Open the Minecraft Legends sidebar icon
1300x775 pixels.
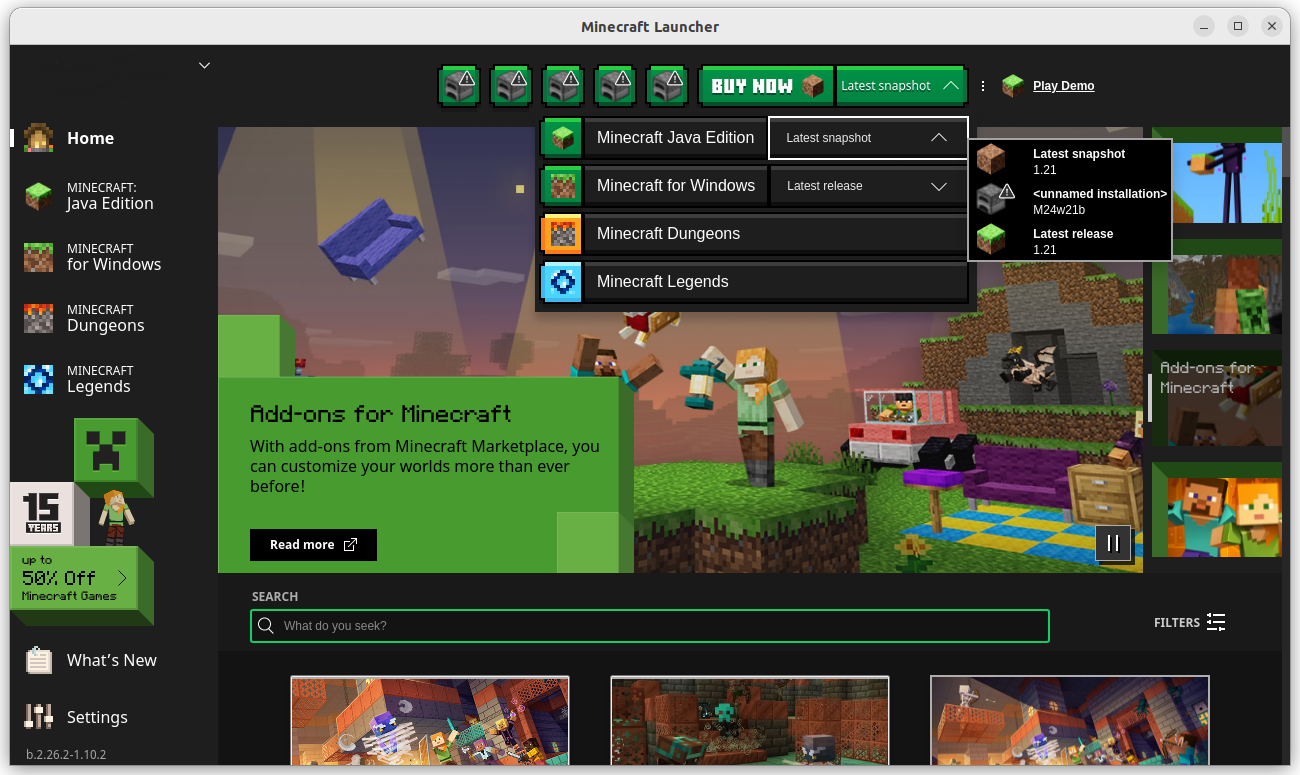(39, 379)
